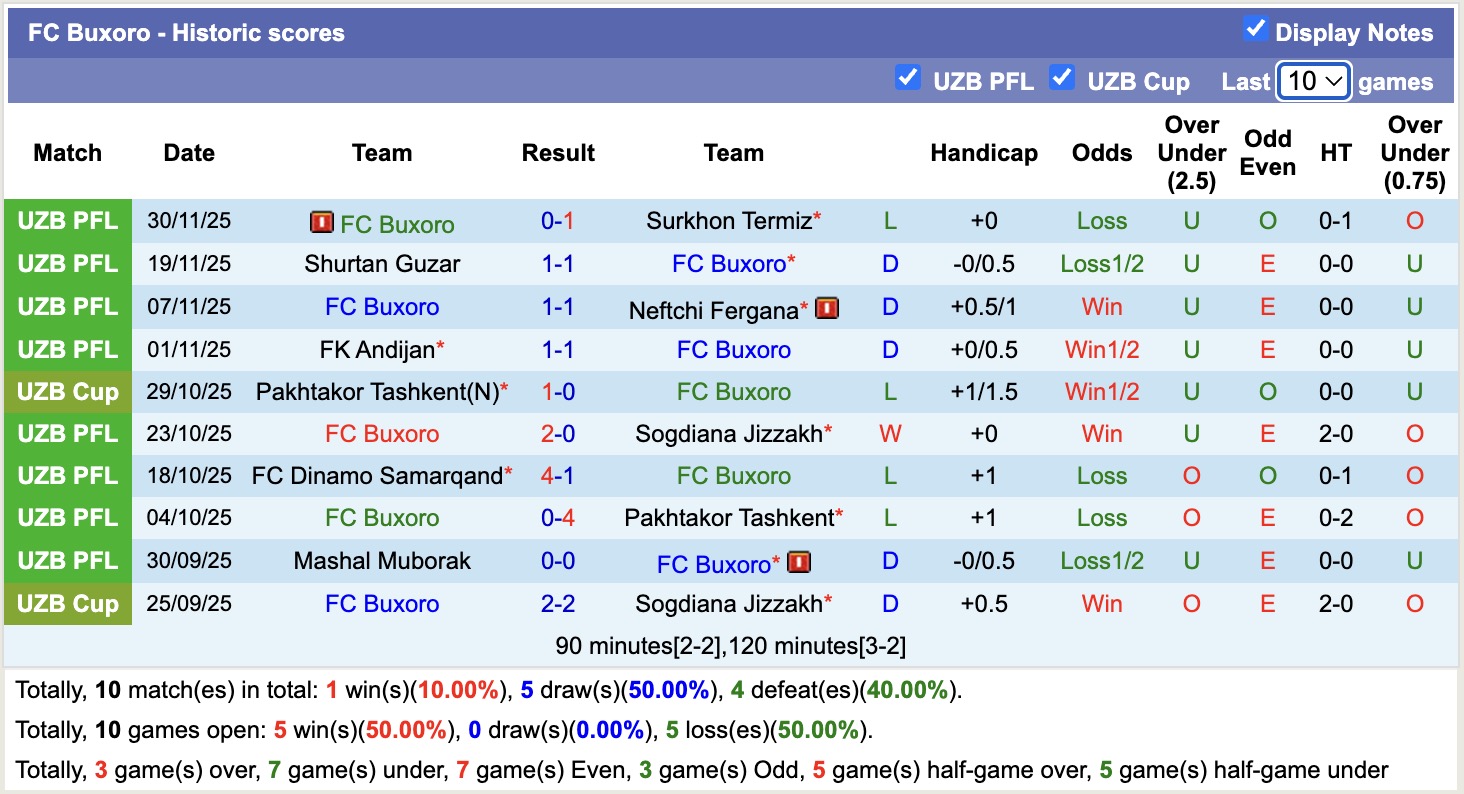Screen dimensions: 1464x794
Task: Click red card icon beside FC Buxoro on 30/11/25
Action: (x=322, y=222)
